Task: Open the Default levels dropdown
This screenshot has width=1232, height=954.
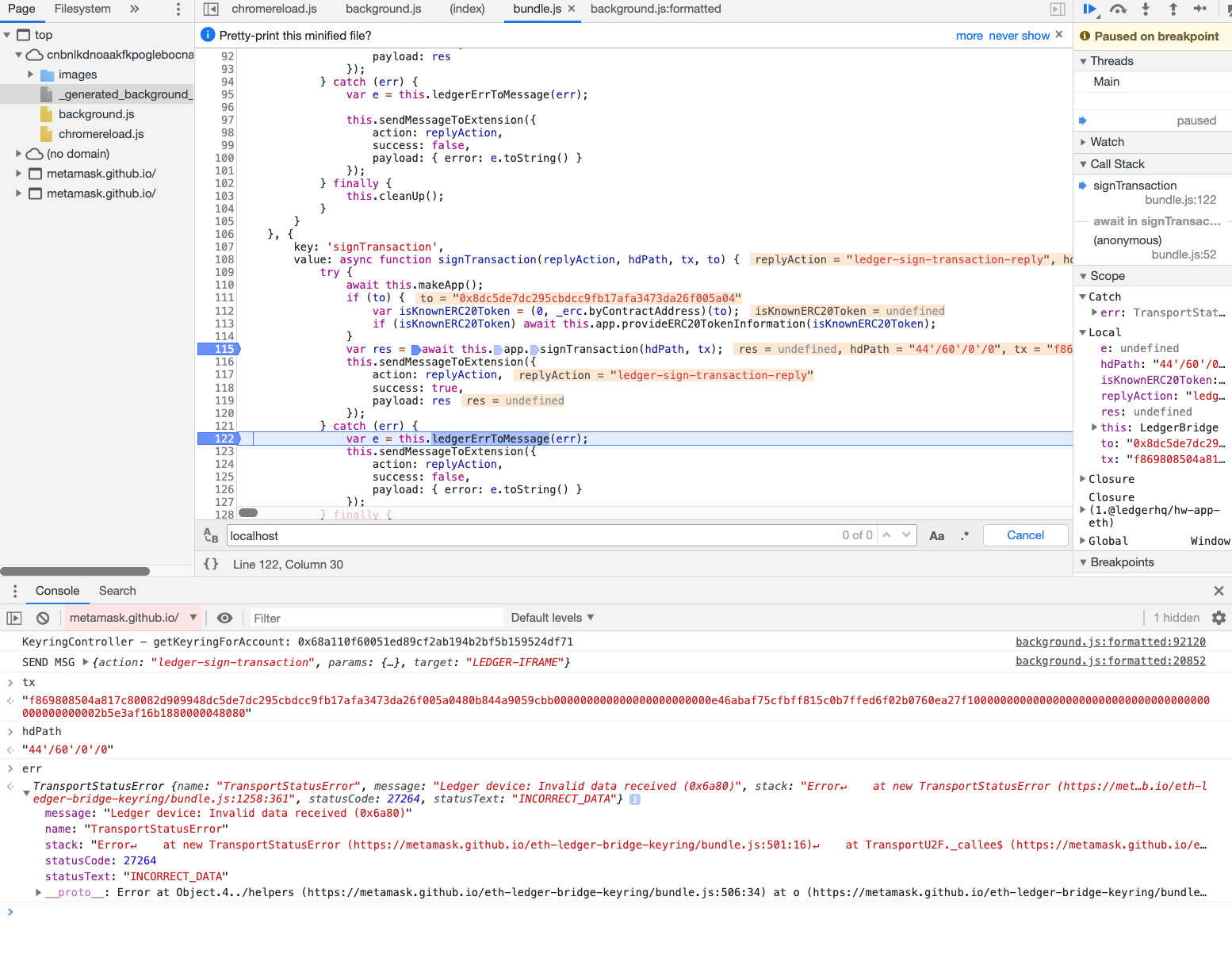Action: point(551,617)
